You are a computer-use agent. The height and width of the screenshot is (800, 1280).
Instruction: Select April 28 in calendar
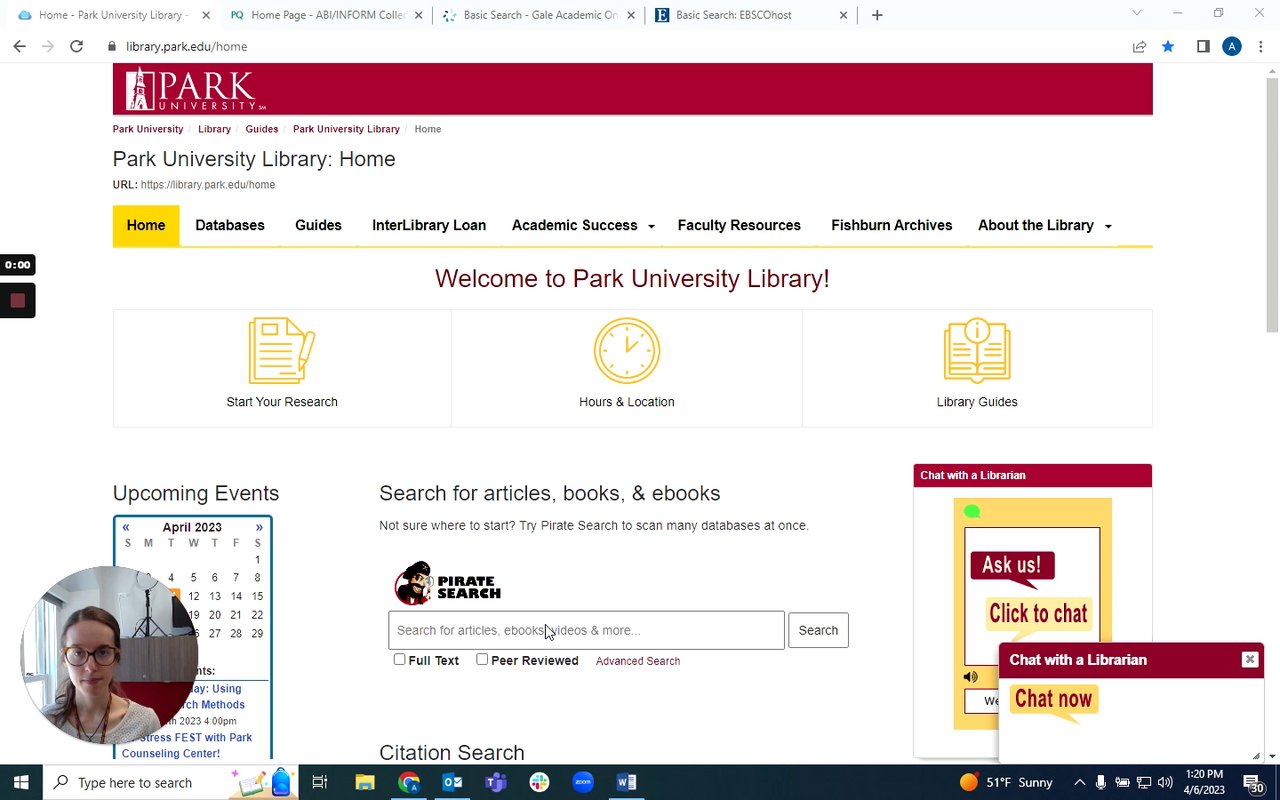point(236,633)
